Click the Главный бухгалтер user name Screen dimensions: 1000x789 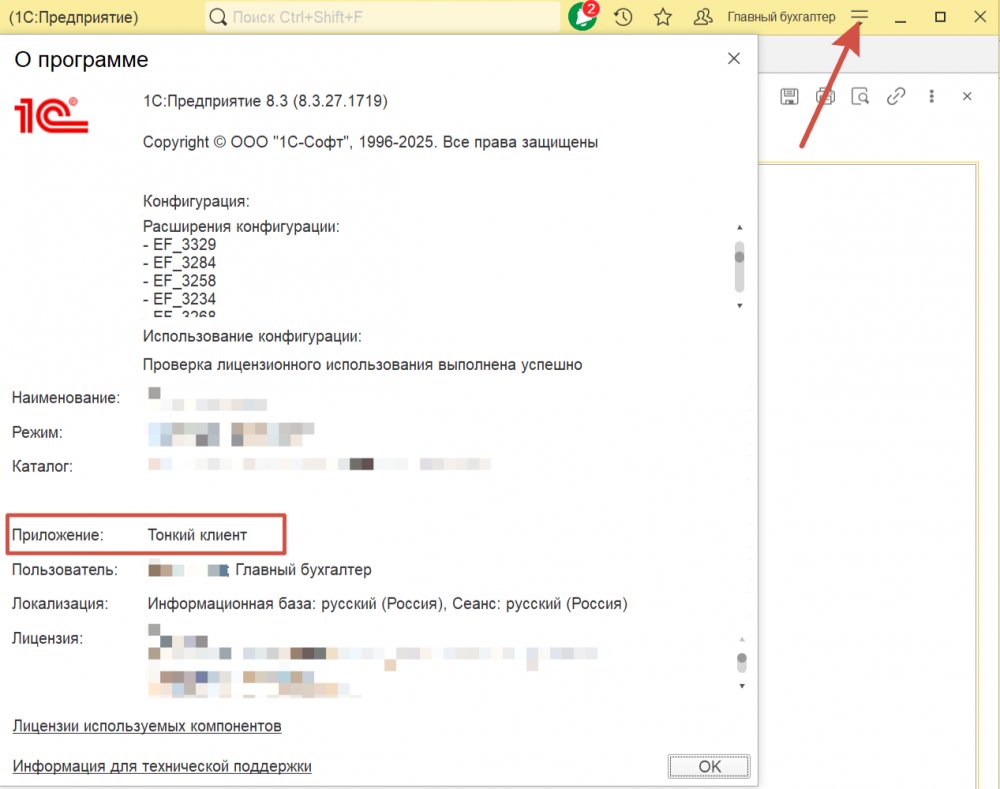click(x=781, y=17)
